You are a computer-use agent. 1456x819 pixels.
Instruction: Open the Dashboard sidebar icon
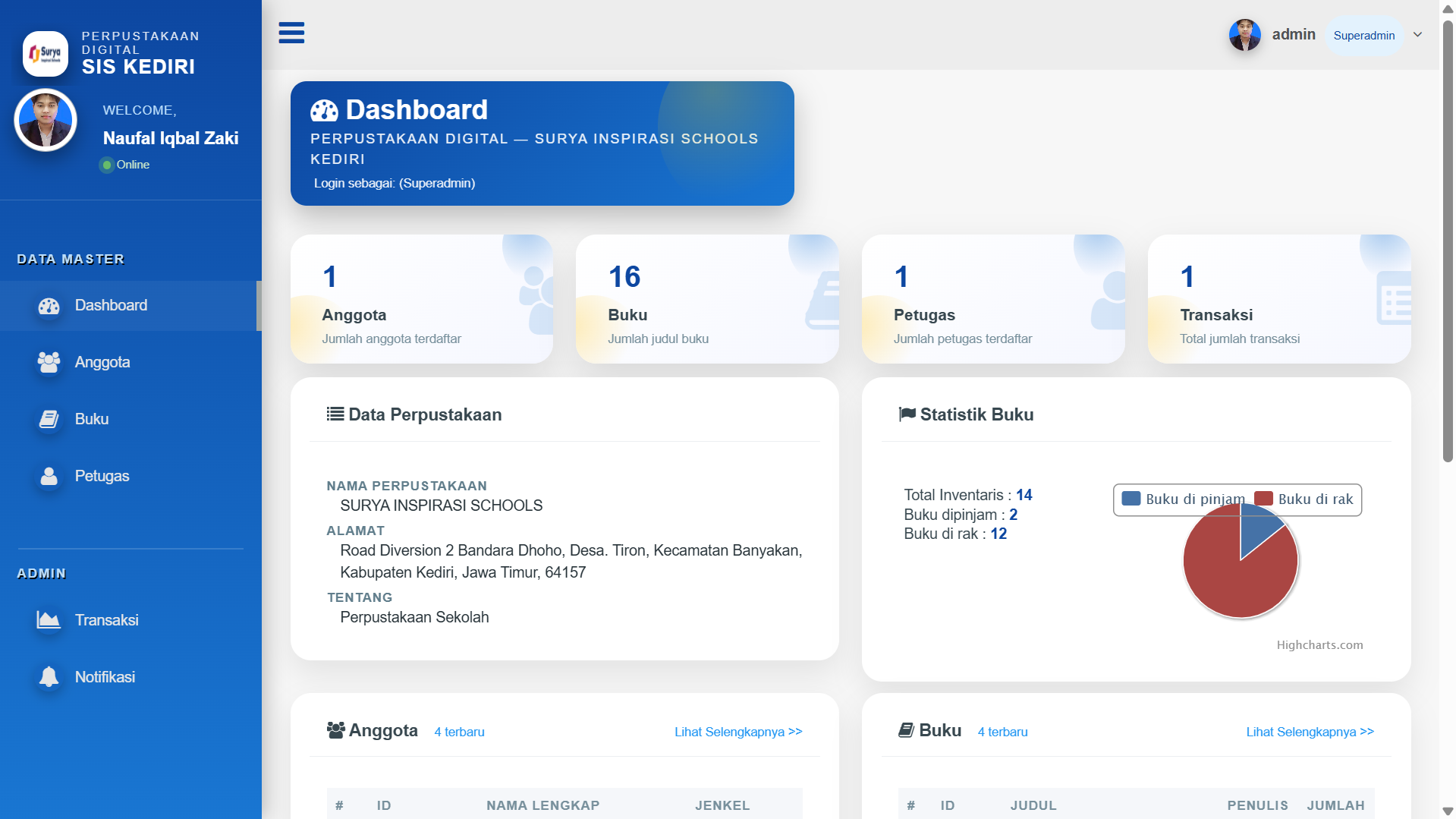click(48, 305)
